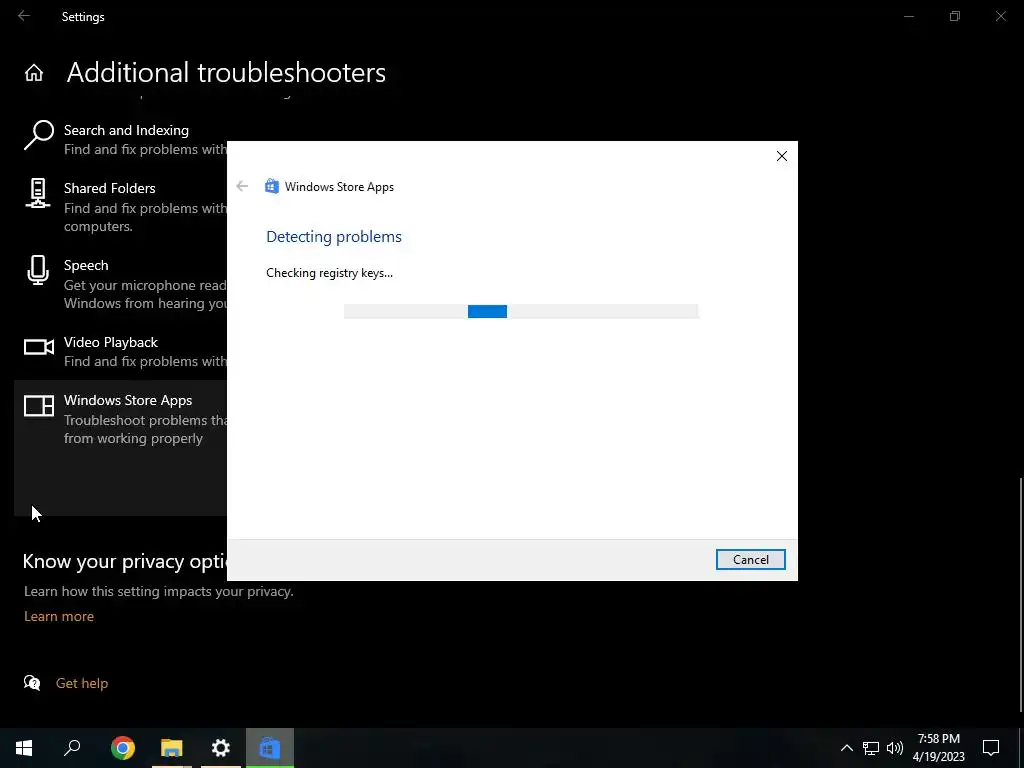The height and width of the screenshot is (768, 1024).
Task: Select the Windows Store Apps list icon
Action: (x=39, y=406)
